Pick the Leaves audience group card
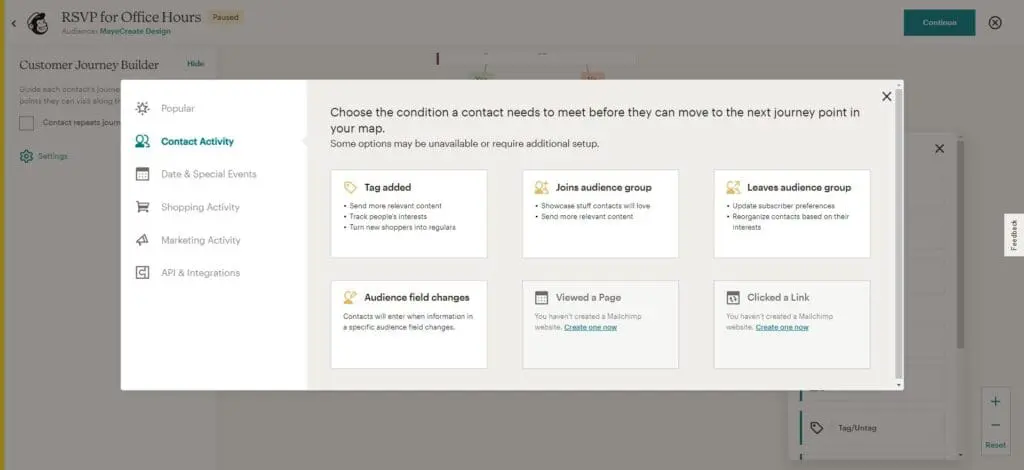Viewport: 1024px width, 470px height. click(791, 213)
